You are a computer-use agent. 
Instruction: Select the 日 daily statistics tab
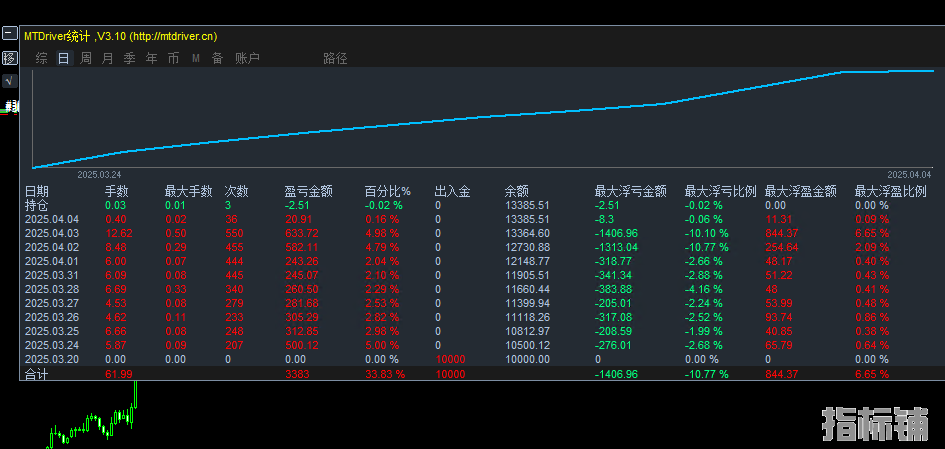(x=64, y=58)
